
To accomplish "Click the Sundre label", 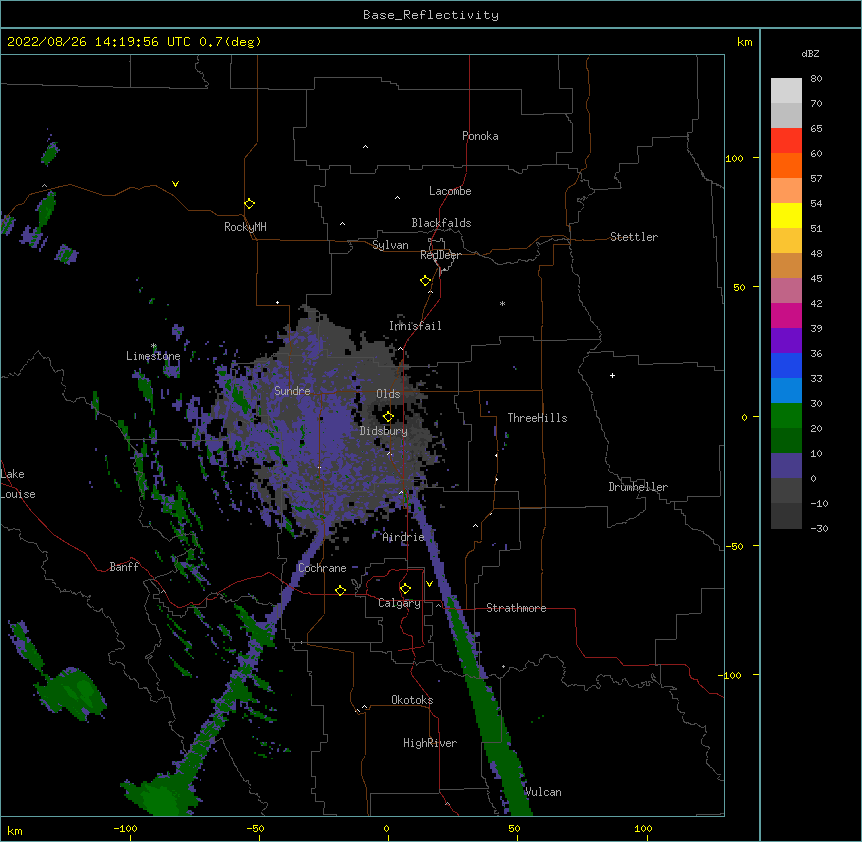I will pos(292,391).
